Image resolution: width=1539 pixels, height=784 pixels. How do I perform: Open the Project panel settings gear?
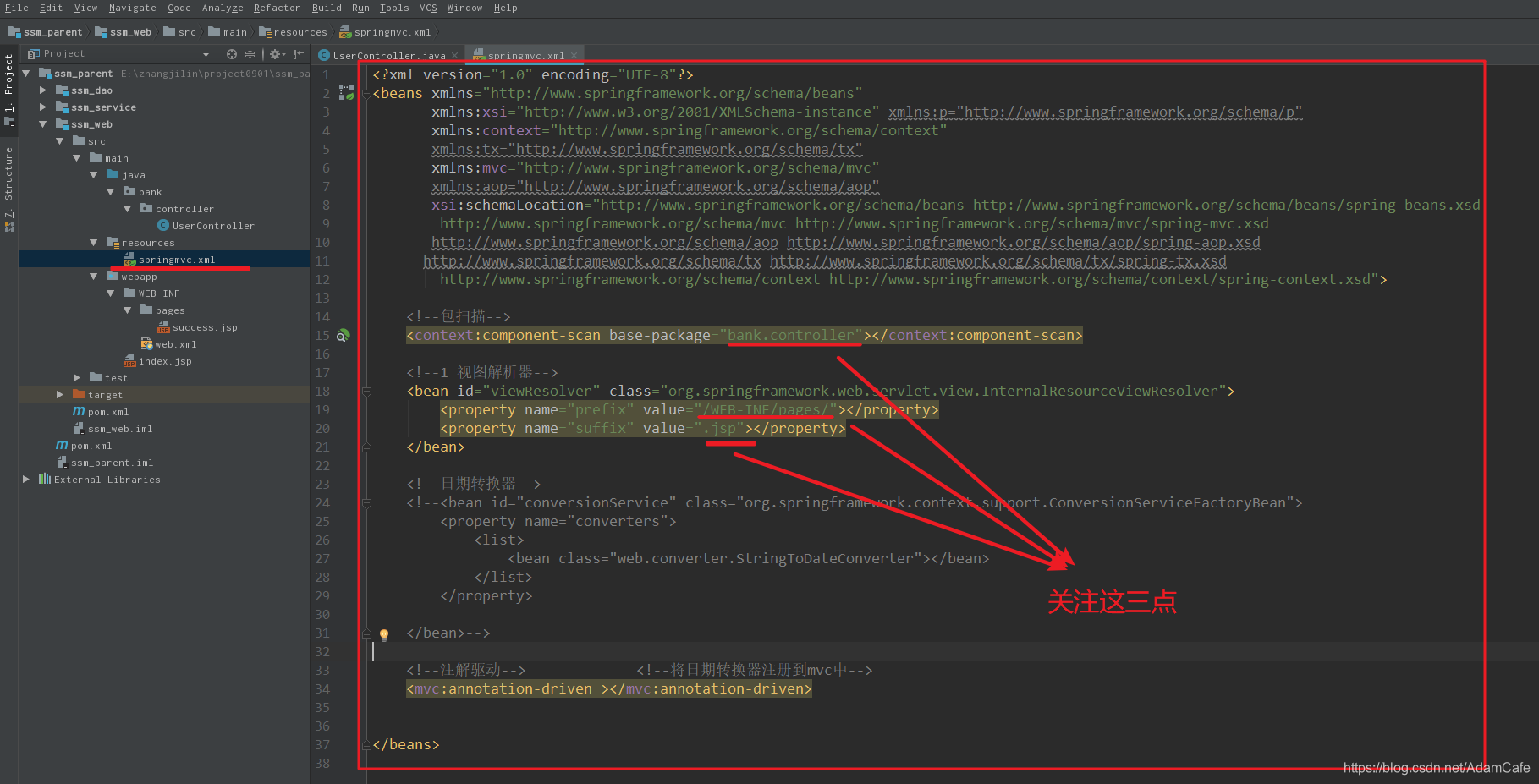point(276,54)
